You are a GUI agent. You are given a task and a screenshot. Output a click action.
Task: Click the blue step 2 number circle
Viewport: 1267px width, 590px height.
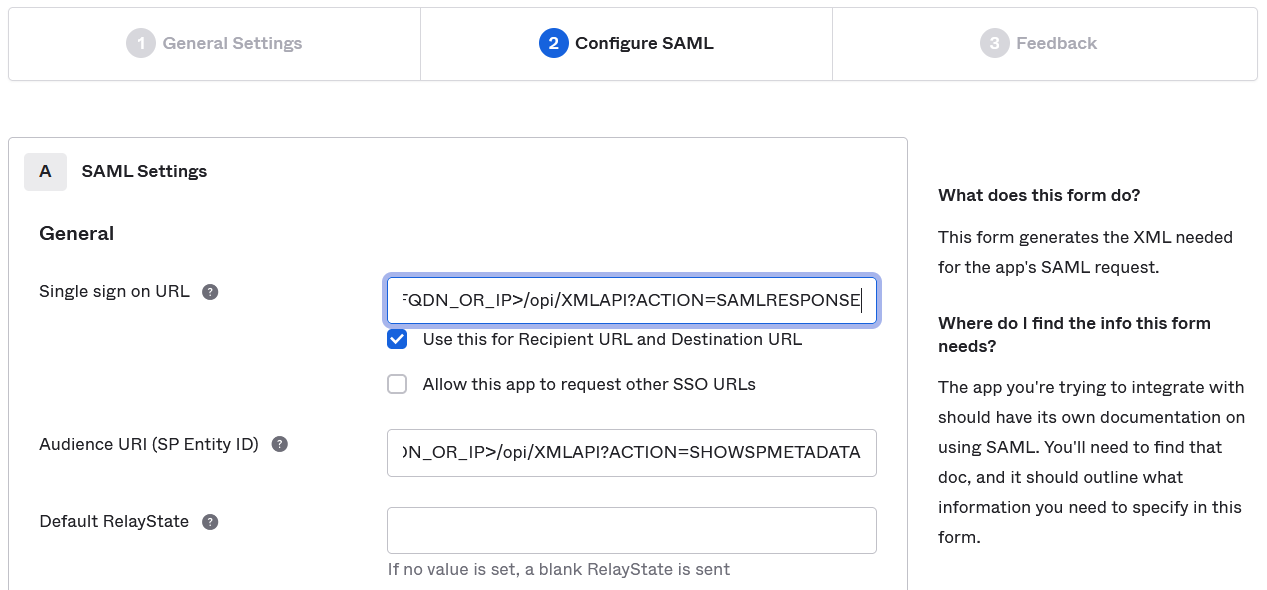point(553,43)
